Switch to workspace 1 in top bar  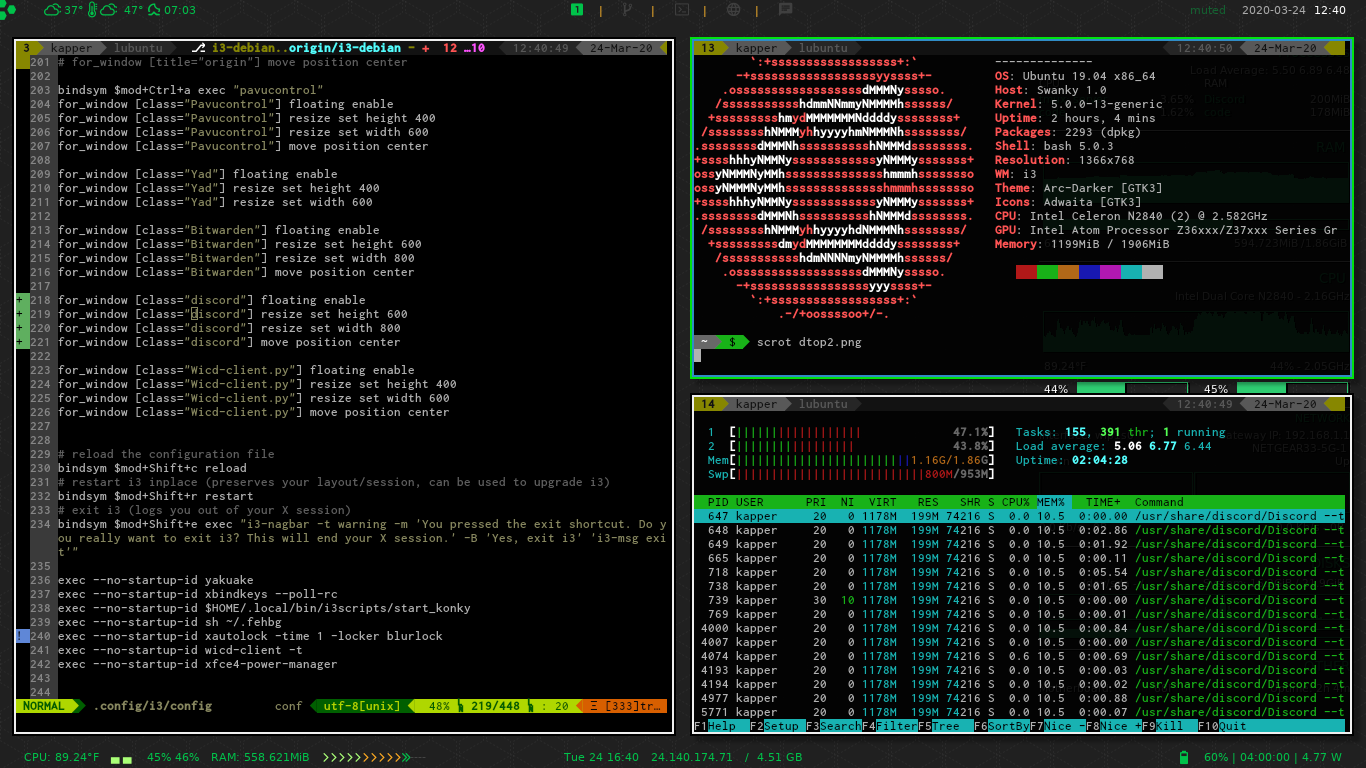click(577, 10)
